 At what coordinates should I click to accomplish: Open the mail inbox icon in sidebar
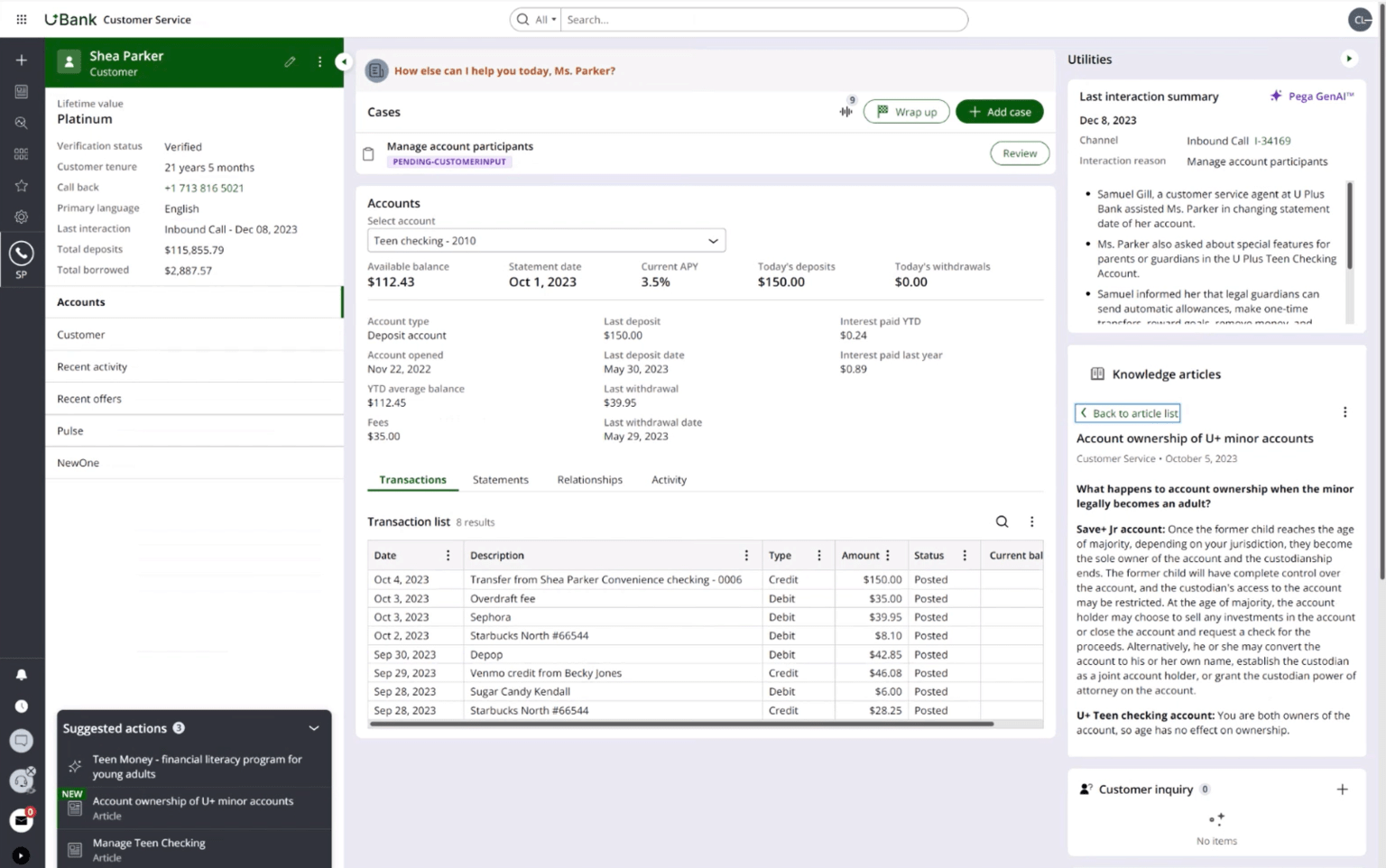(x=21, y=820)
